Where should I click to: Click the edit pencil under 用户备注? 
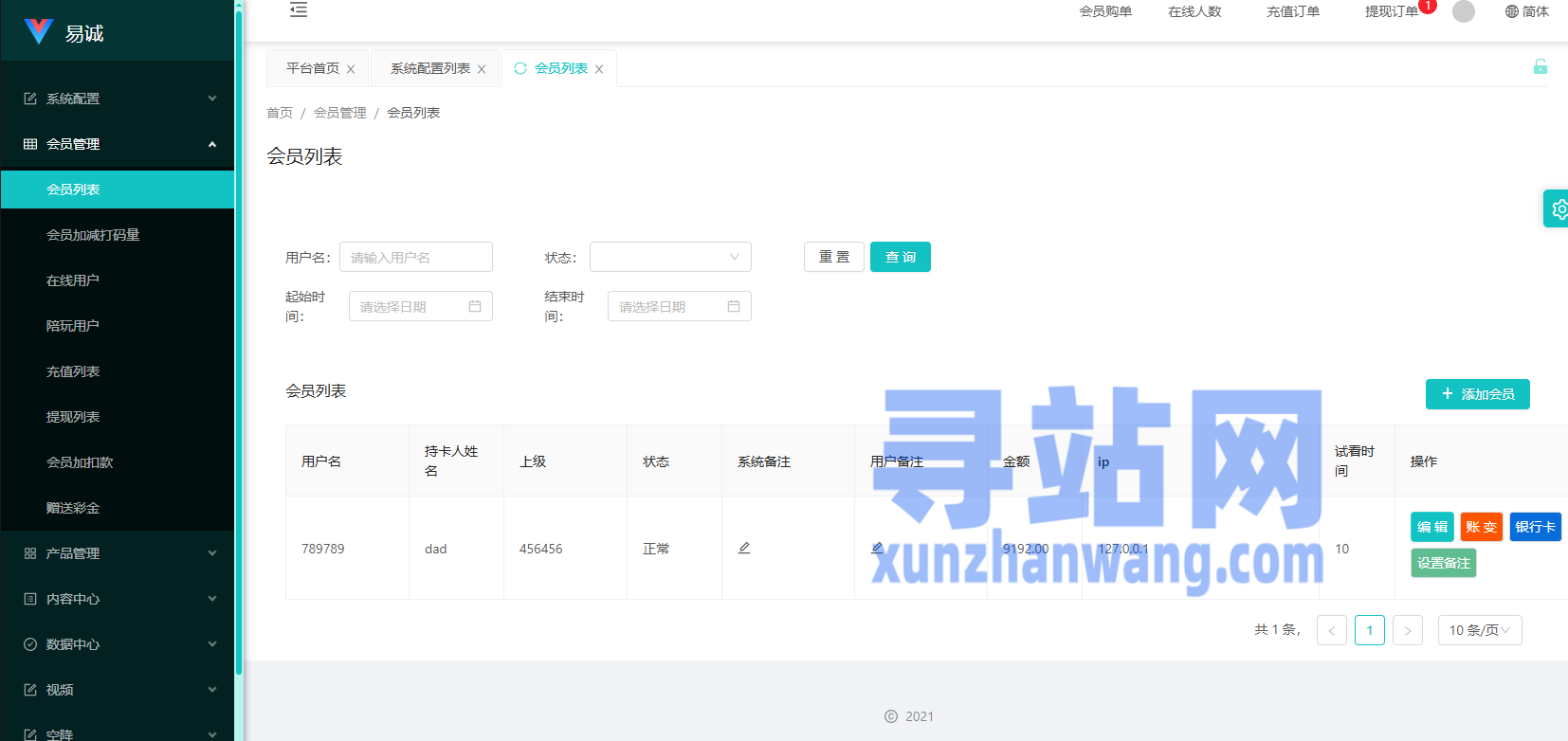(x=877, y=548)
